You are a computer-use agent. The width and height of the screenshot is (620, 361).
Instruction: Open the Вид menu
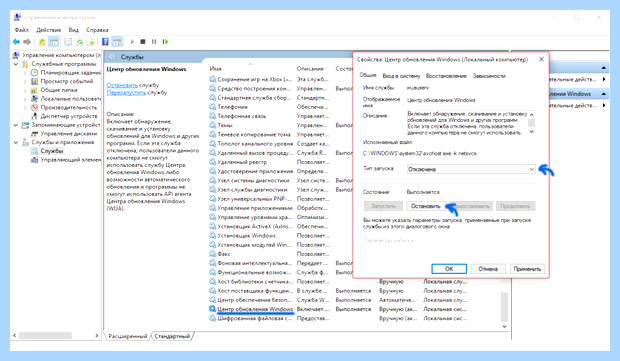pyautogui.click(x=74, y=30)
